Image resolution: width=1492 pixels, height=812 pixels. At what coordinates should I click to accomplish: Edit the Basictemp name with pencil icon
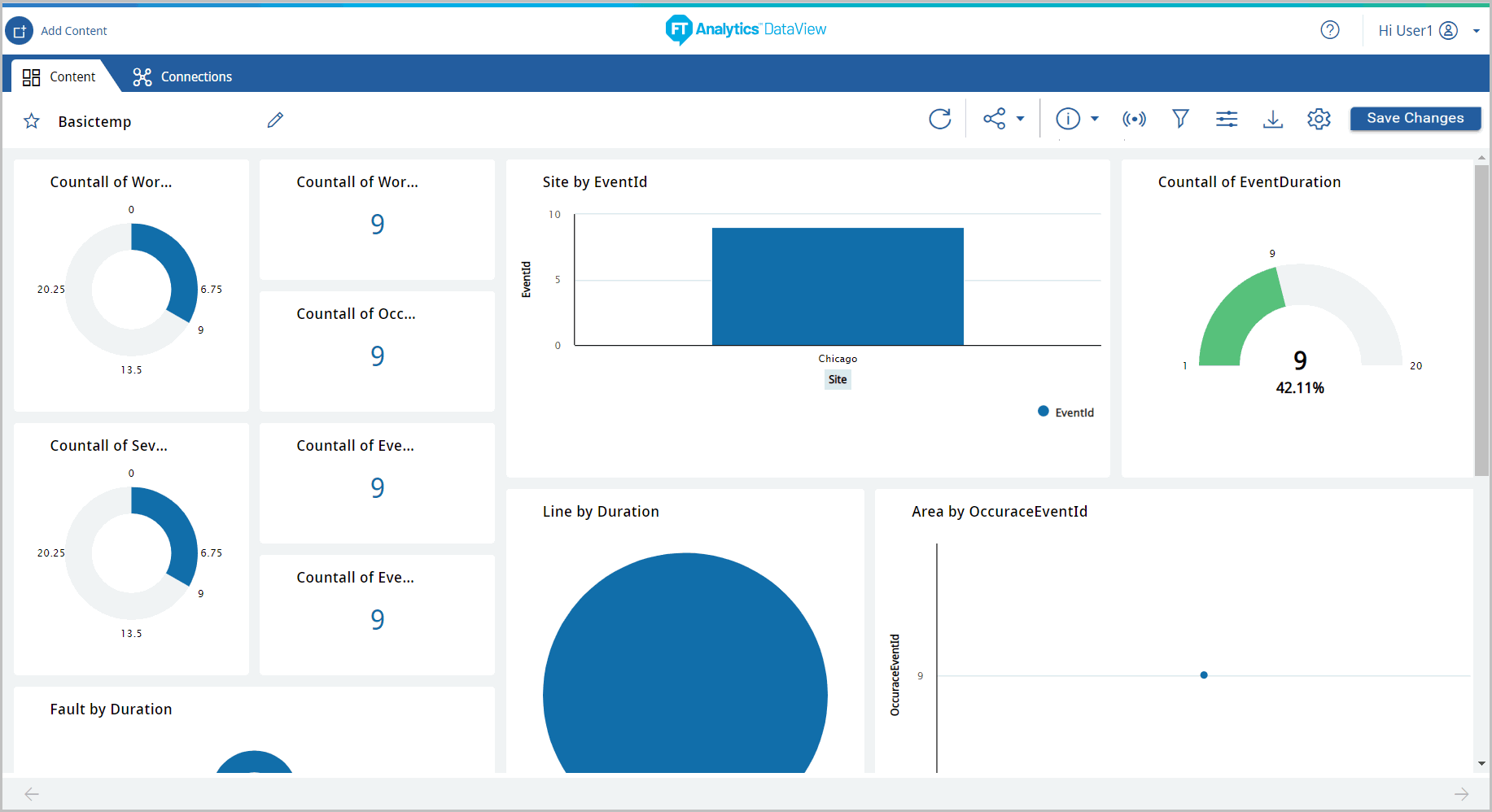[x=275, y=120]
